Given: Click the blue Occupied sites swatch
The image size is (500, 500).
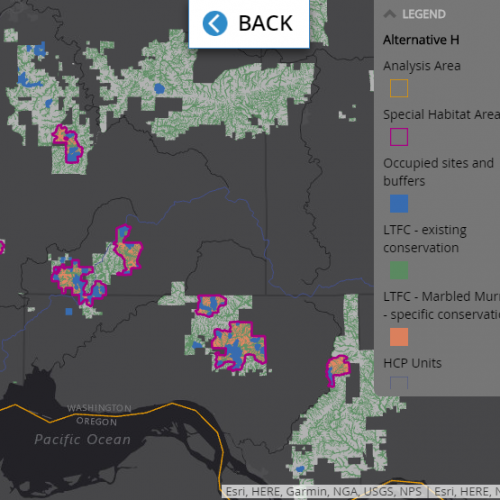Looking at the screenshot, I should point(399,204).
